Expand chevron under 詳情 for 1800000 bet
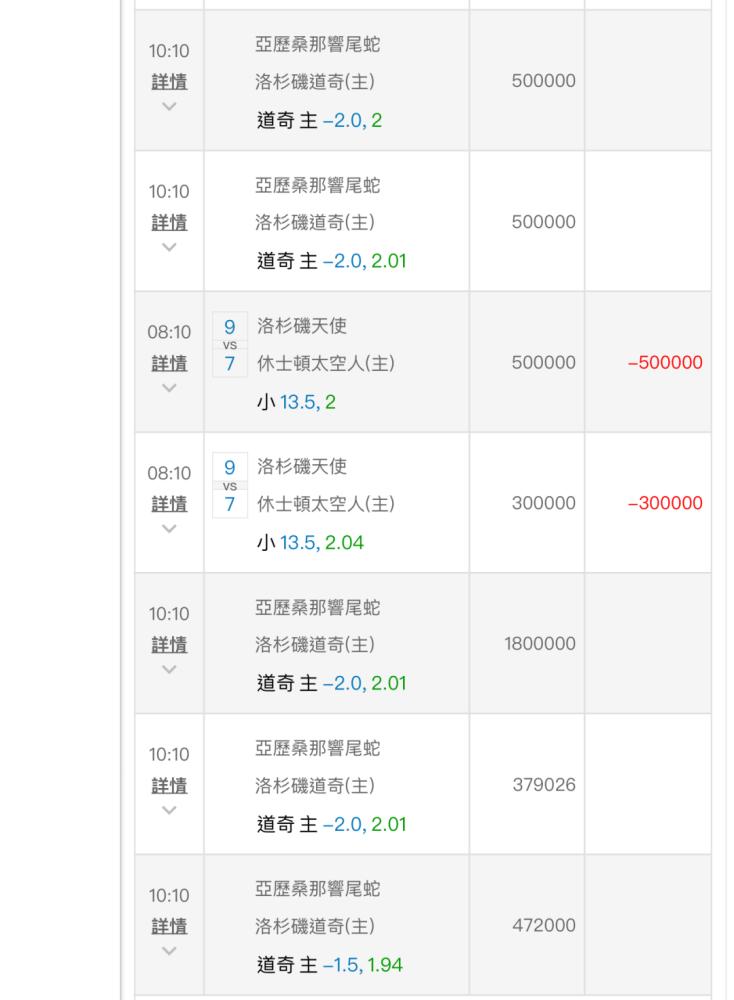Screen dimensions: 734x1000 pos(169,669)
